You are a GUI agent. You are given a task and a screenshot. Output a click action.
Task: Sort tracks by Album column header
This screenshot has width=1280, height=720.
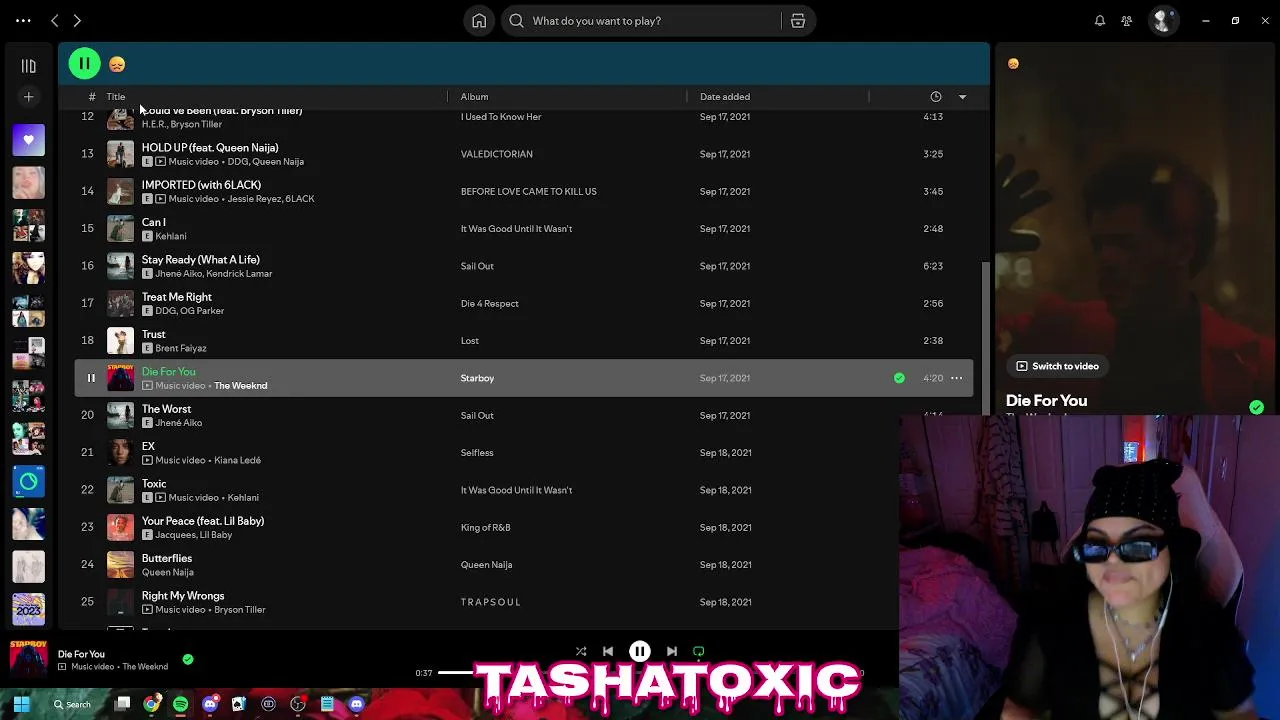point(474,97)
